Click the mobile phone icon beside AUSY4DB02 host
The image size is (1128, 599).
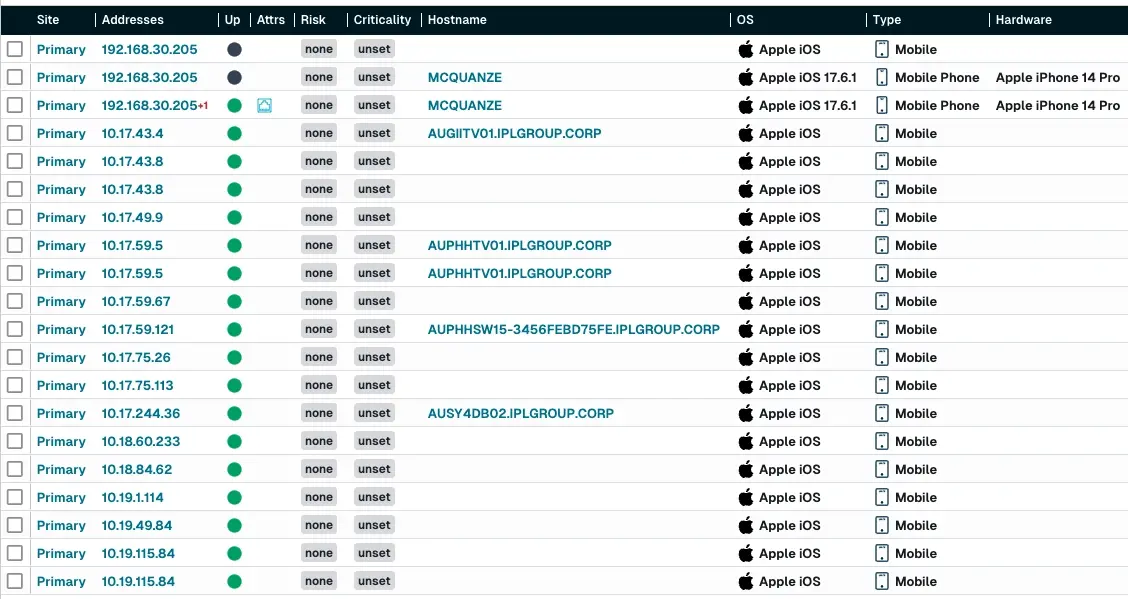[x=882, y=413]
